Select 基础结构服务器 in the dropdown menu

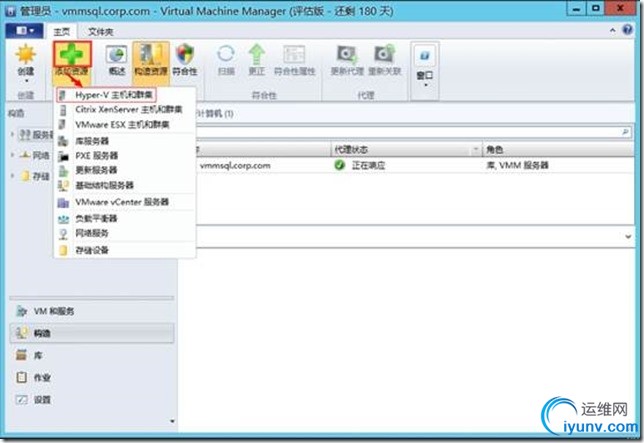[x=124, y=185]
